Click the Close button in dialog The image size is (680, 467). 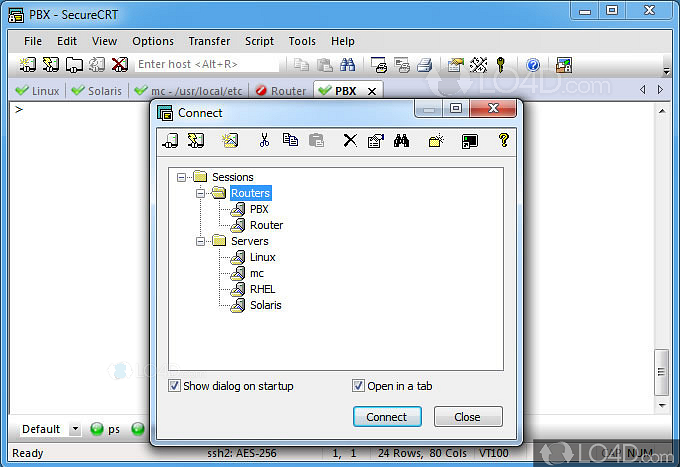tap(468, 417)
